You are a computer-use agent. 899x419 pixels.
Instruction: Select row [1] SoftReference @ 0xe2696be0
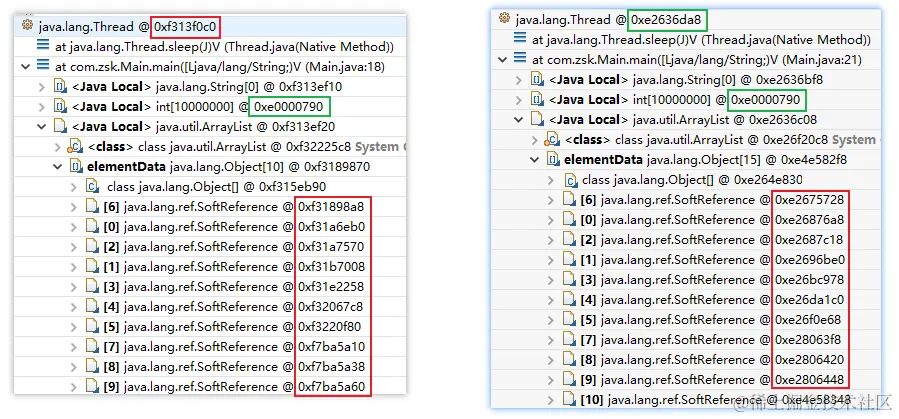point(687,260)
